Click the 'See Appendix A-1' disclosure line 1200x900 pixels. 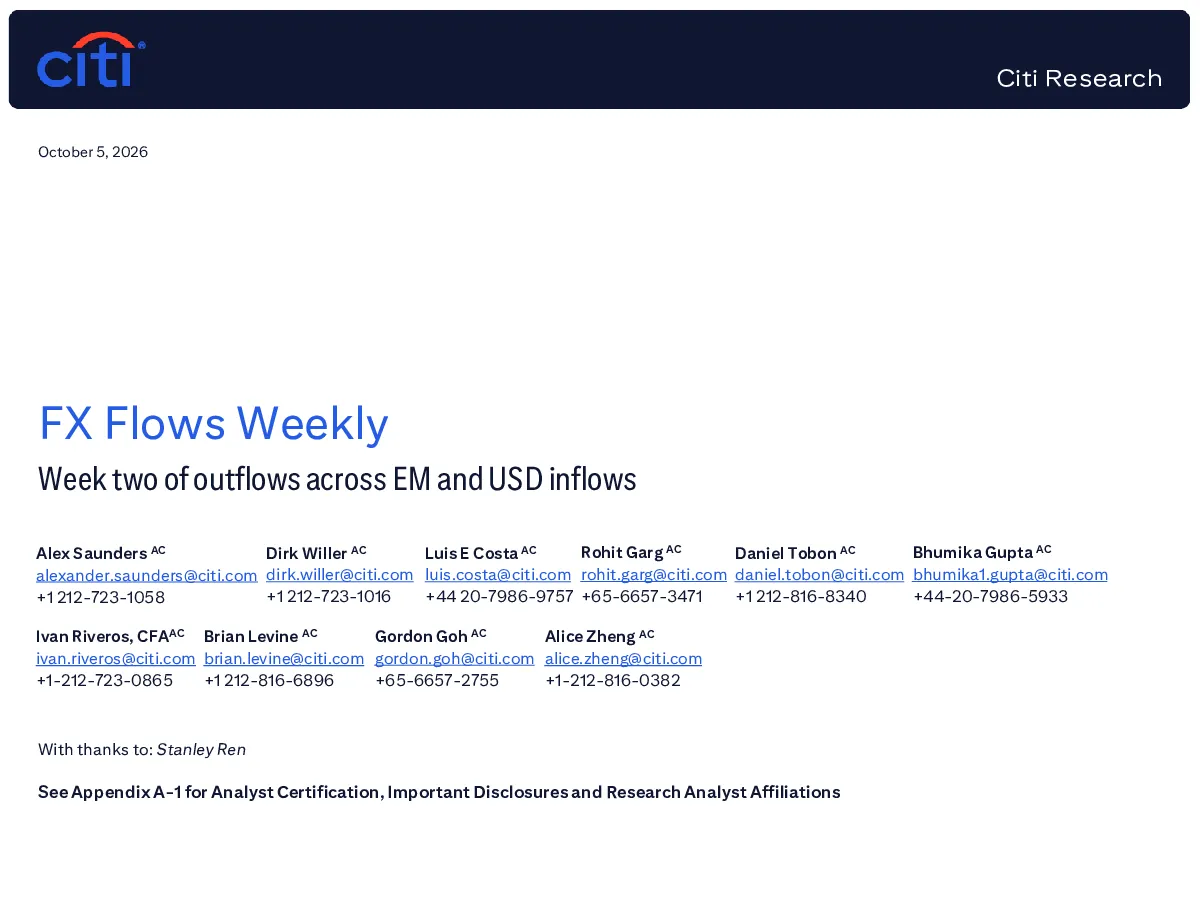439,792
